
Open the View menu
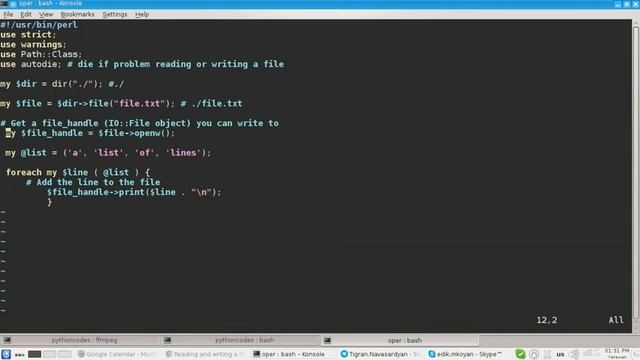click(46, 14)
